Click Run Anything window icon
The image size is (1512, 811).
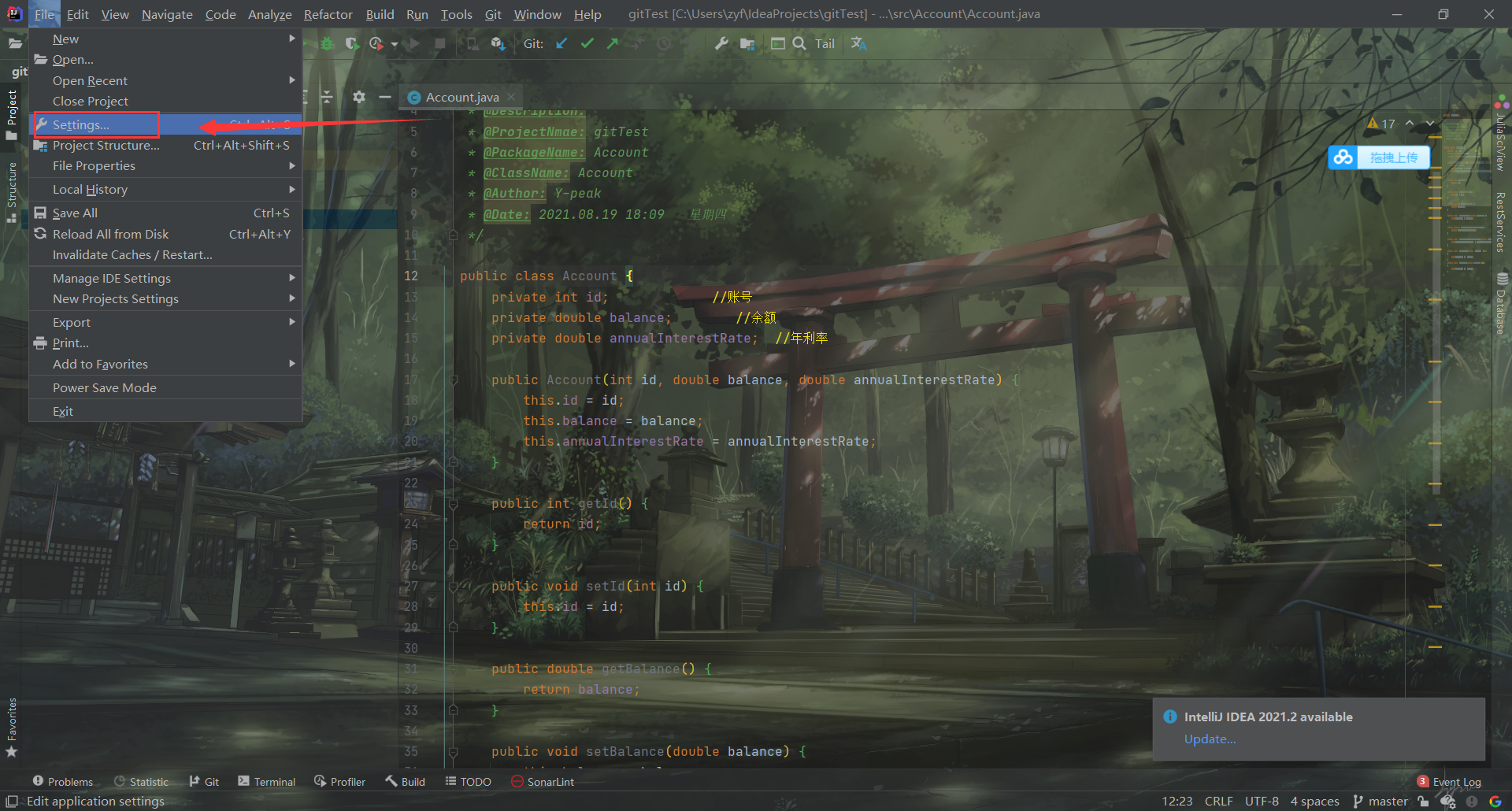point(778,44)
